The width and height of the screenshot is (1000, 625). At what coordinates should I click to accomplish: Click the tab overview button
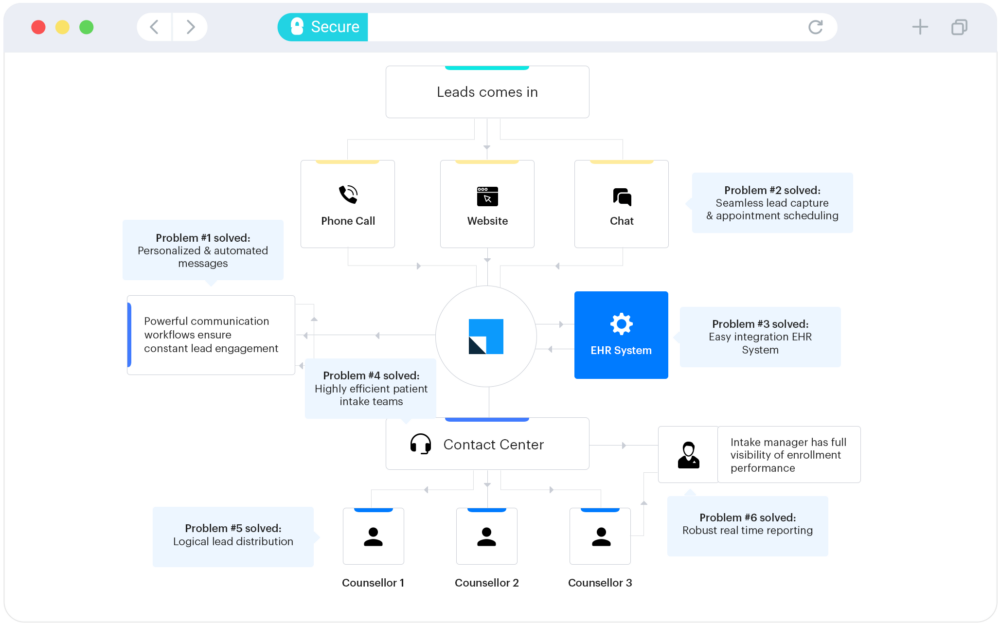coord(959,27)
